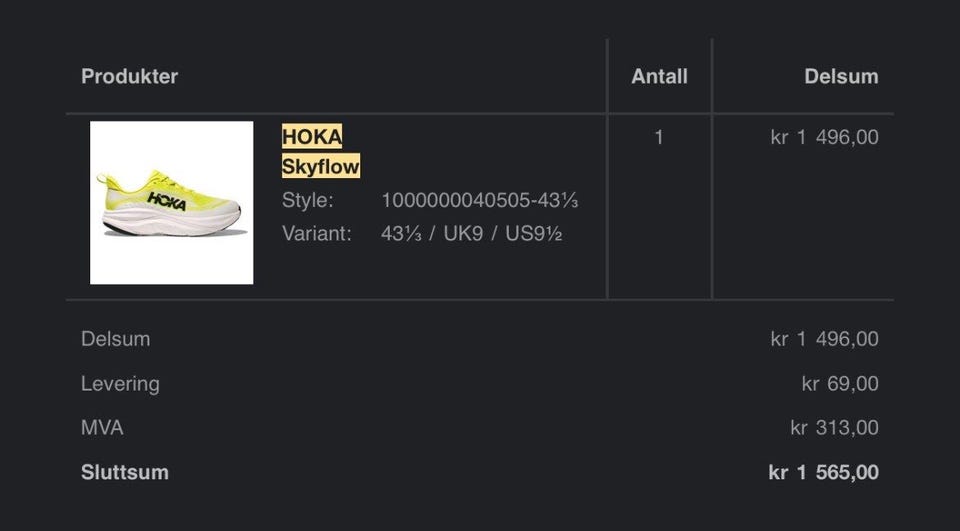Image resolution: width=960 pixels, height=531 pixels.
Task: Click the Style label
Action: 307,200
